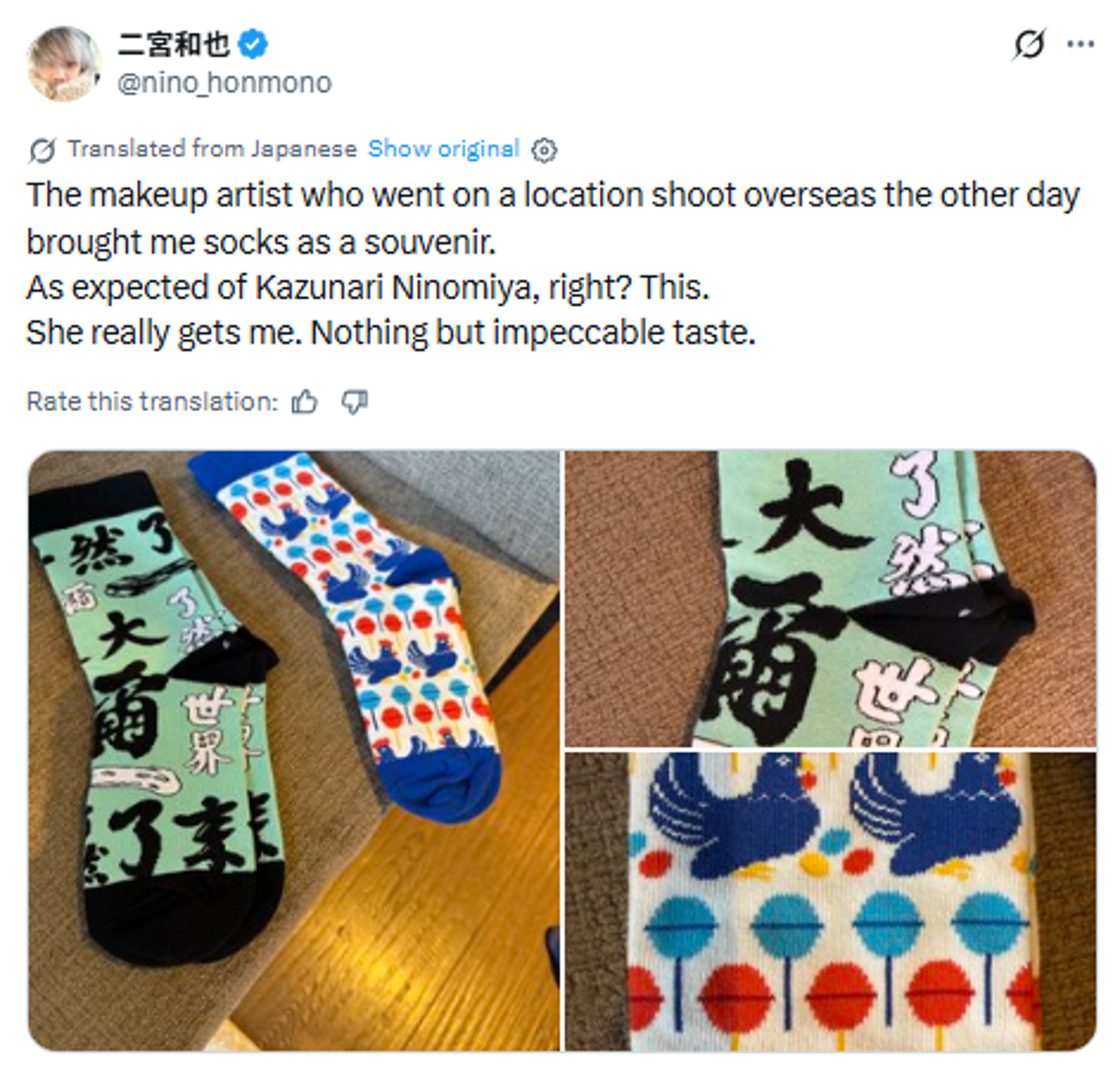Show original Japanese post text
Viewport: 1120px width, 1082px height.
pos(444,149)
